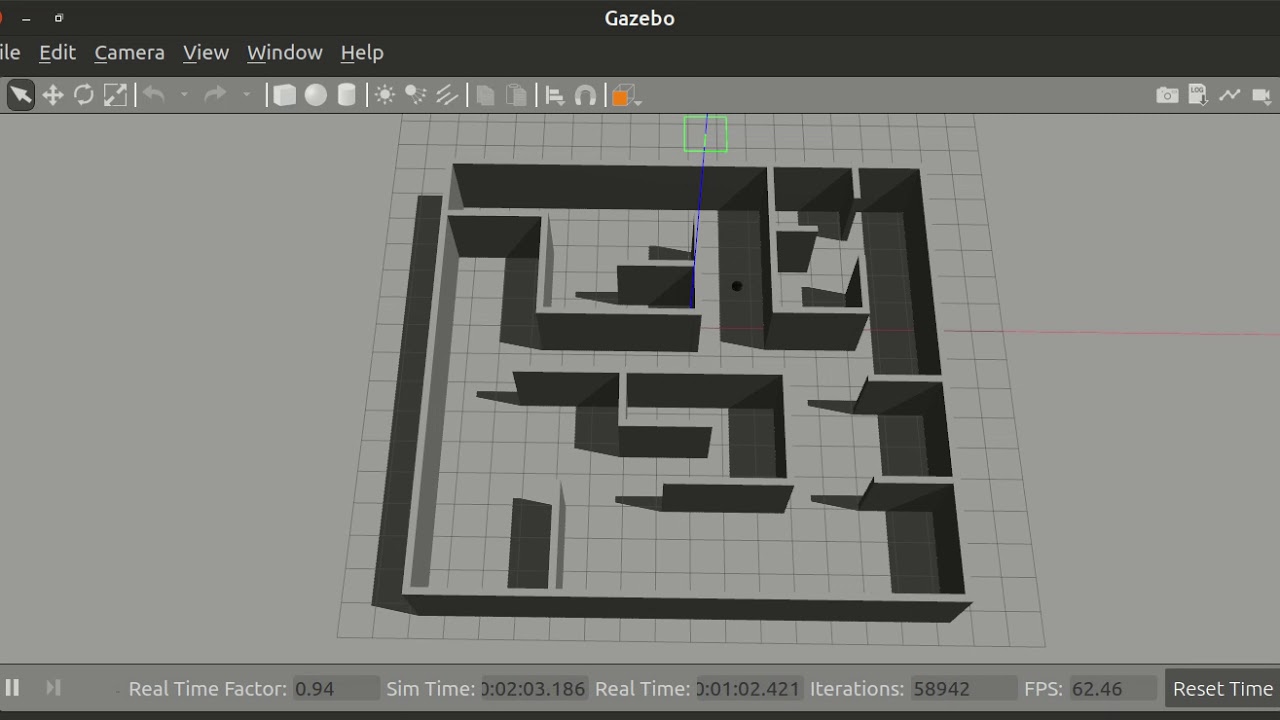
Task: Click the FPS value 62.46
Action: 1111,688
